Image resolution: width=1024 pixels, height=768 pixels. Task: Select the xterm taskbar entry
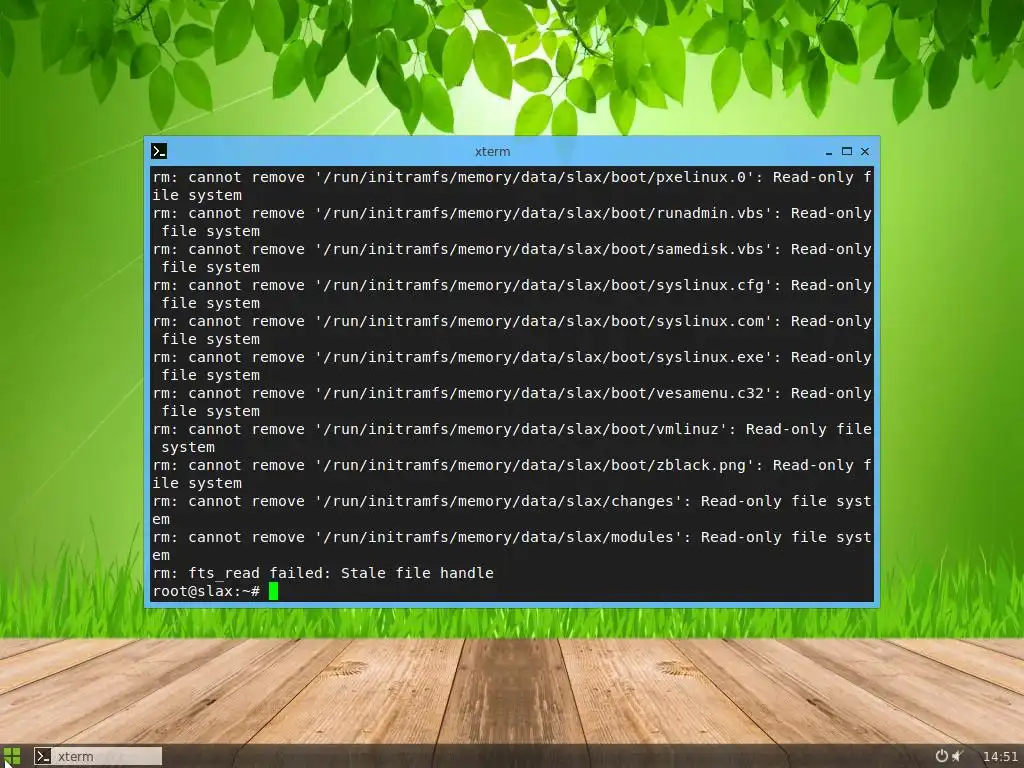coord(97,756)
